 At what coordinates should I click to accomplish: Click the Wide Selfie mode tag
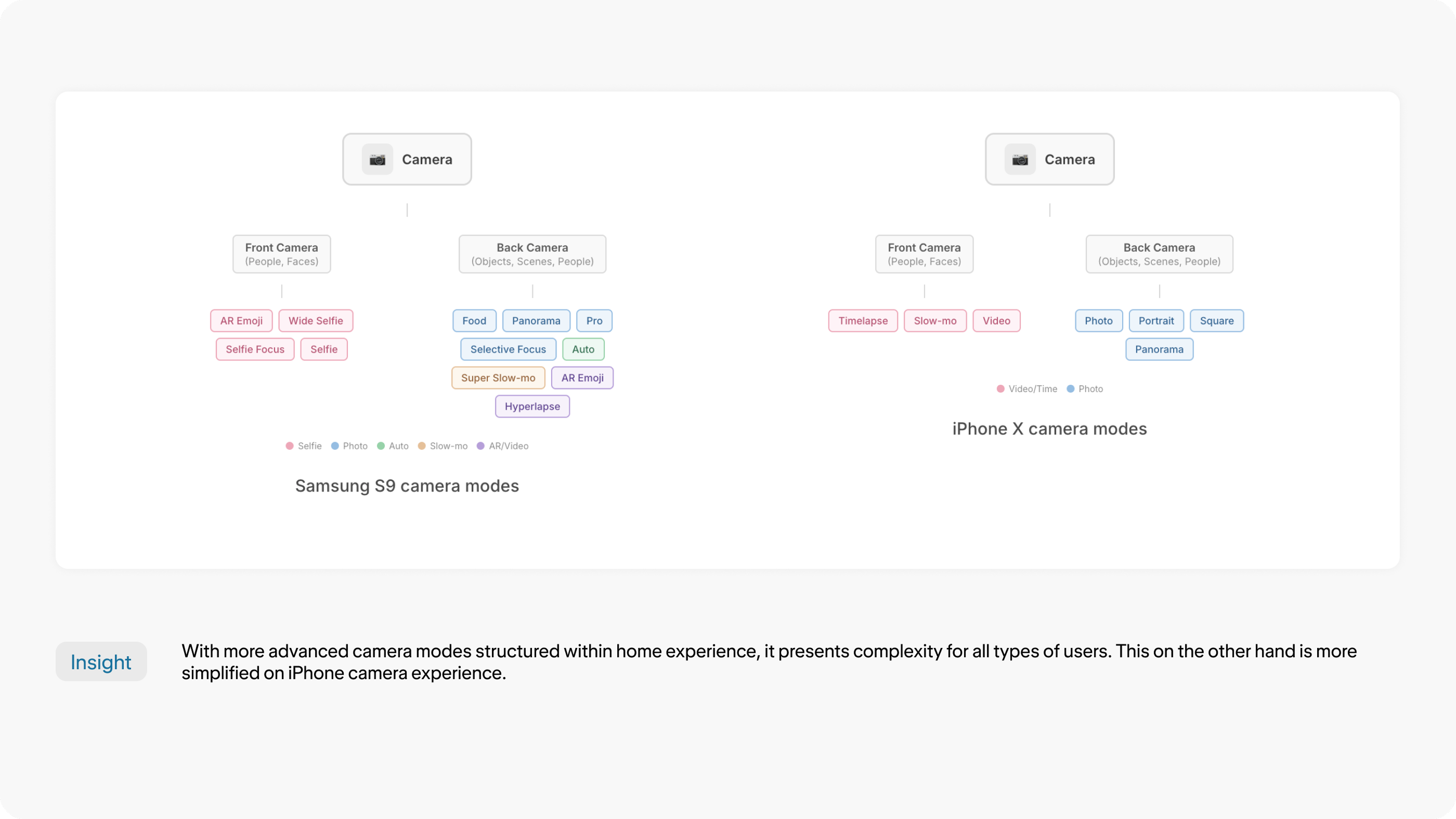click(316, 320)
